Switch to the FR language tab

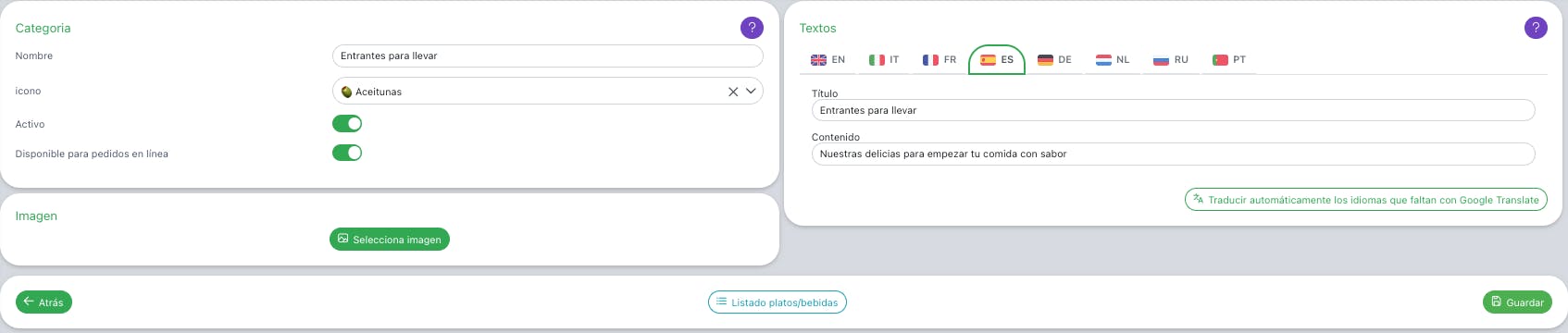point(940,59)
